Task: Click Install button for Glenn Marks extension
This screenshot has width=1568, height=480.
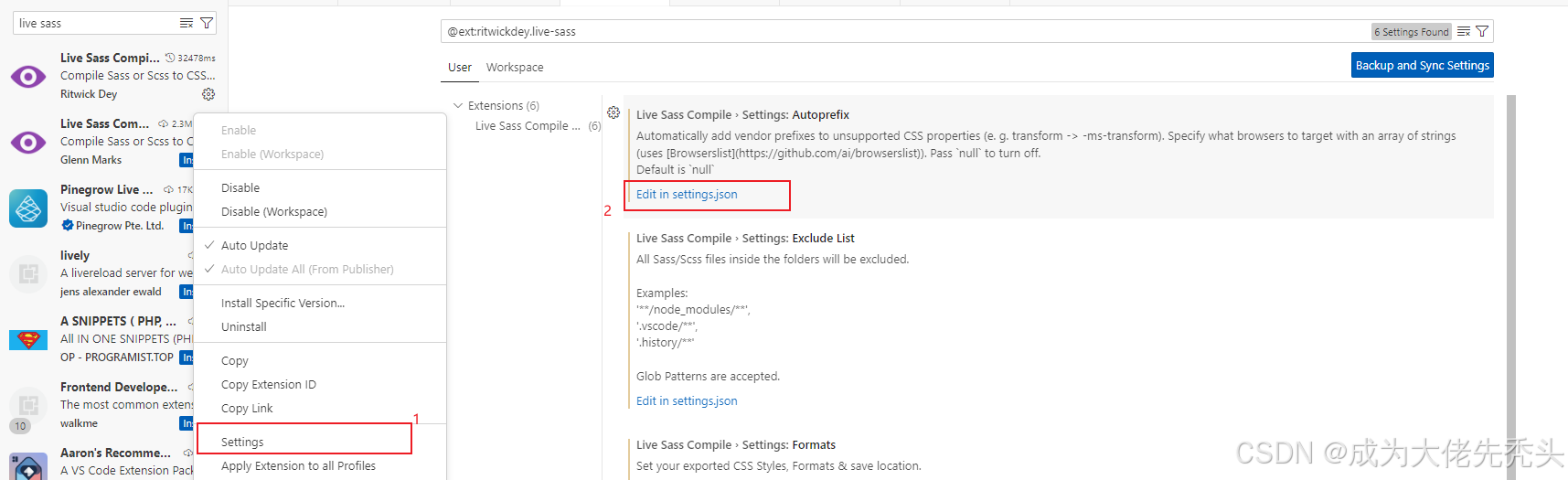Action: pyautogui.click(x=187, y=160)
